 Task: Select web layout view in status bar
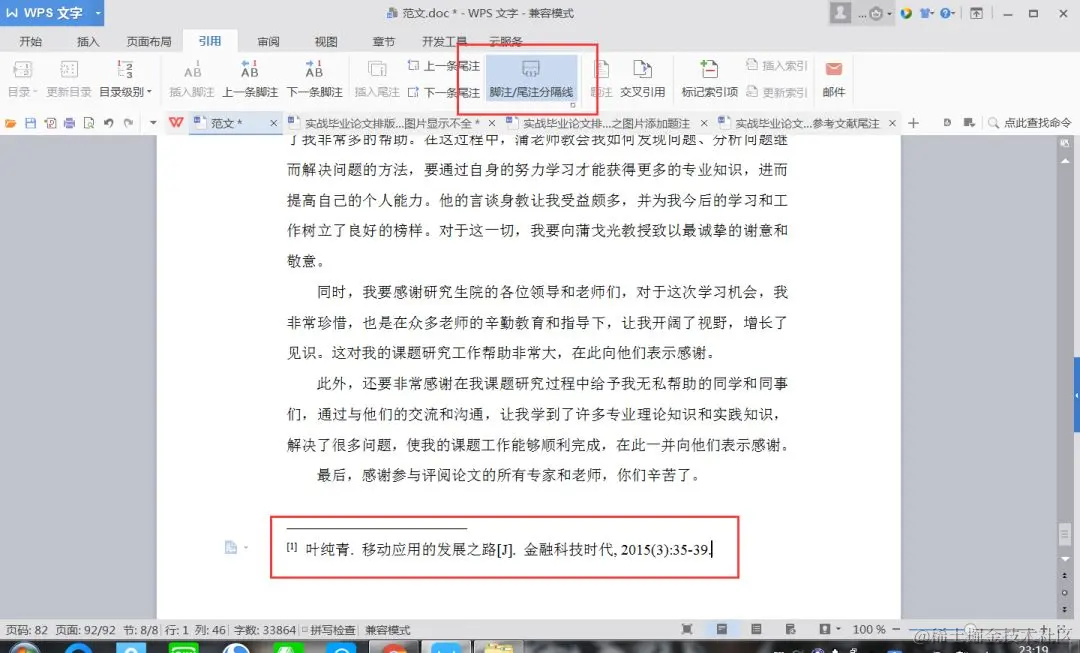pos(791,629)
